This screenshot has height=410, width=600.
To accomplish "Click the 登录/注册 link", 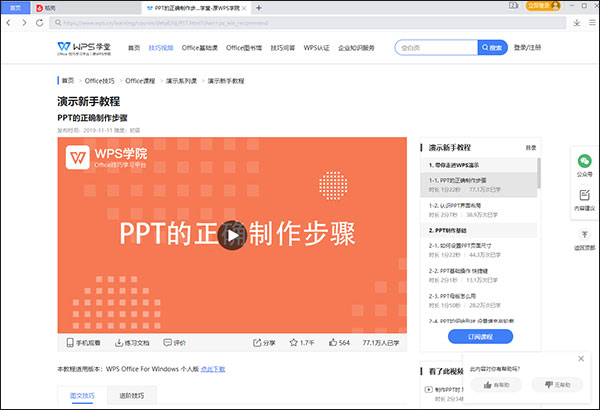I will click(x=527, y=47).
